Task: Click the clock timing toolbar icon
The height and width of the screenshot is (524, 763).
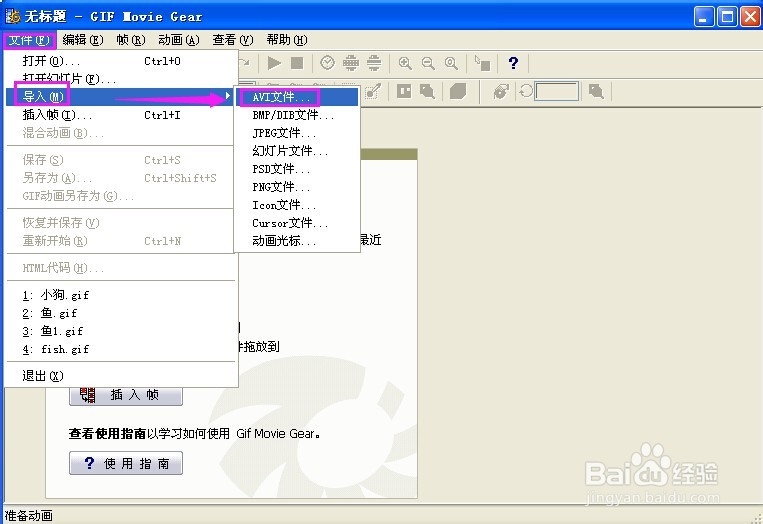Action: [x=327, y=63]
